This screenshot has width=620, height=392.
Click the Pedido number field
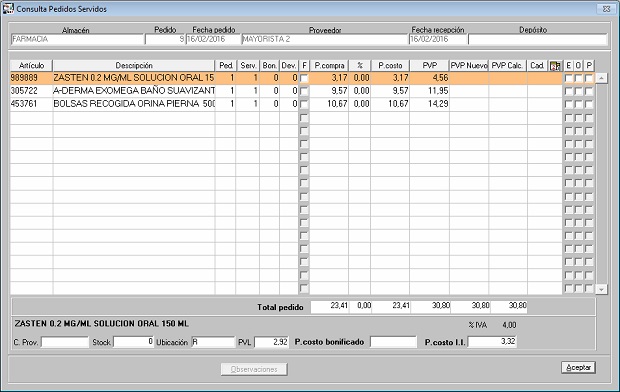pos(165,39)
